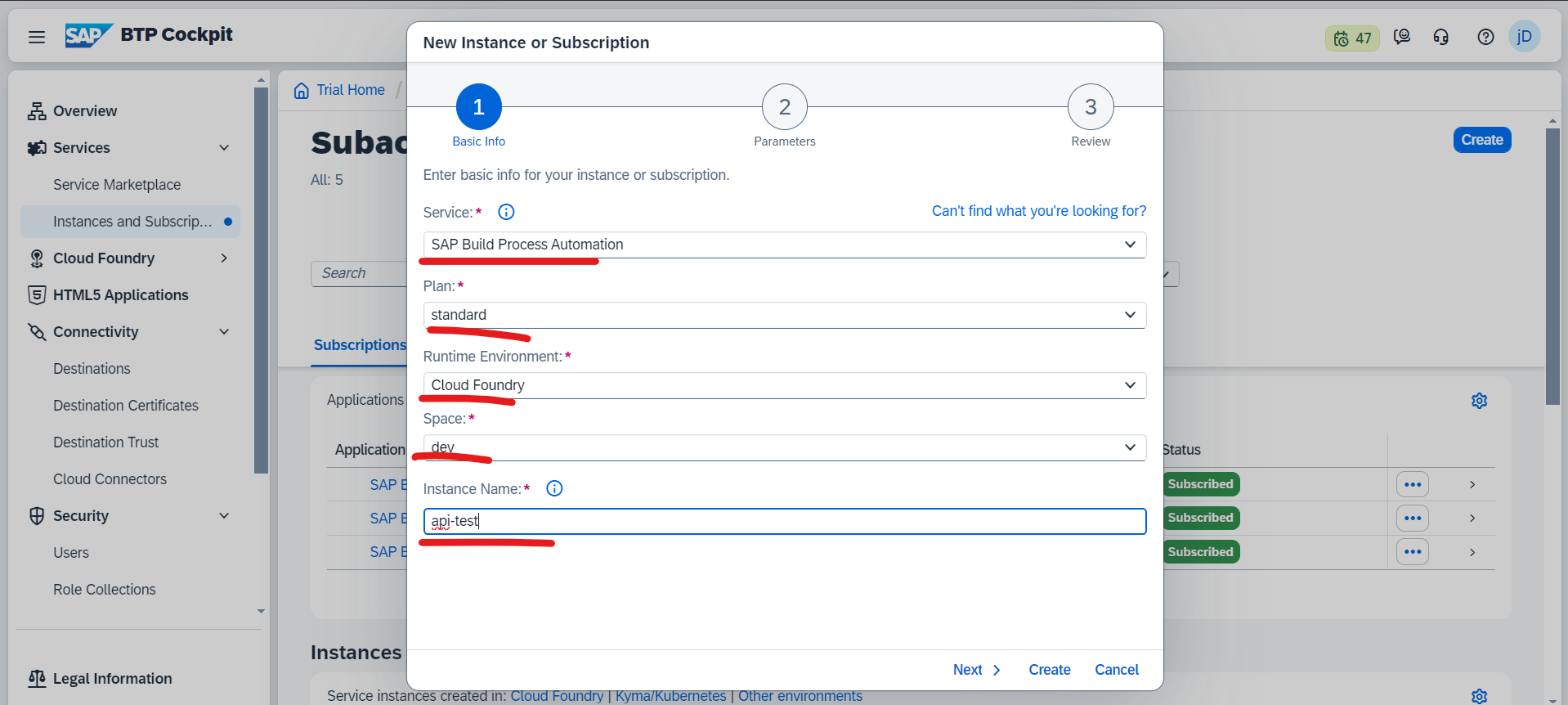Click the Connectivity sidebar icon
The image size is (1568, 705).
point(37,332)
